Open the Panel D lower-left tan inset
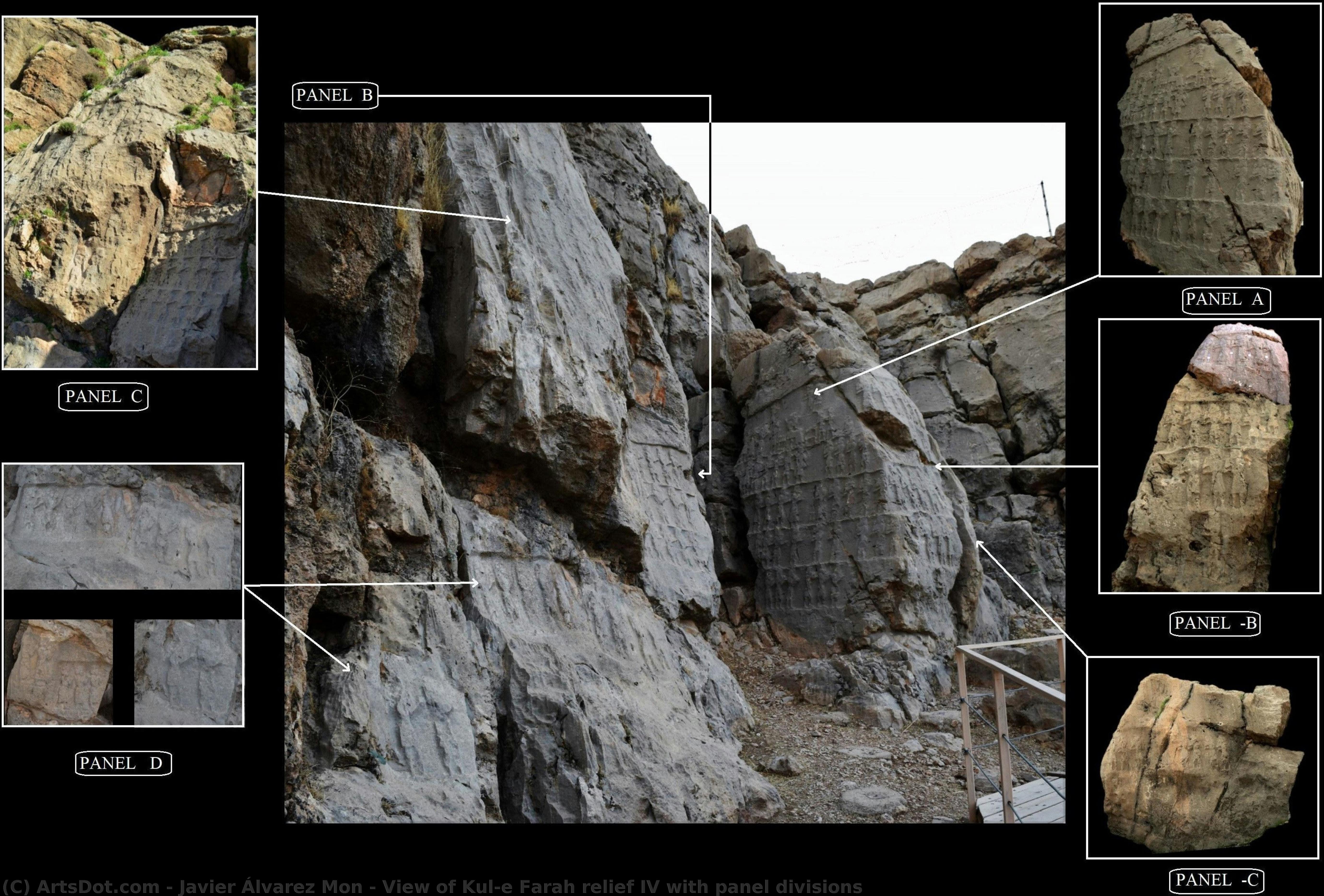Screen dimensions: 1324x896 tap(59, 672)
